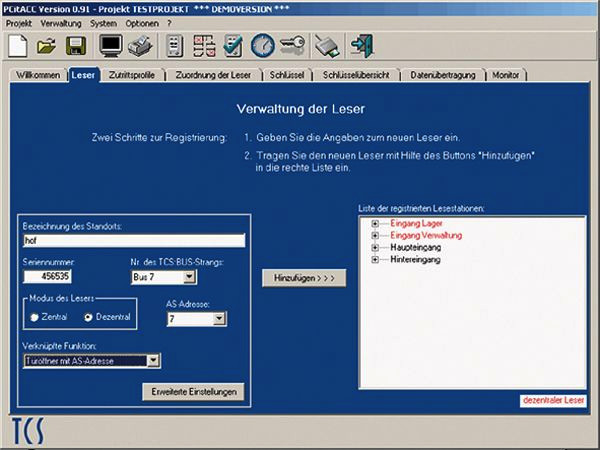Viewport: 600px width, 450px height.
Task: Click the key icon in the toolbar
Action: pos(291,46)
